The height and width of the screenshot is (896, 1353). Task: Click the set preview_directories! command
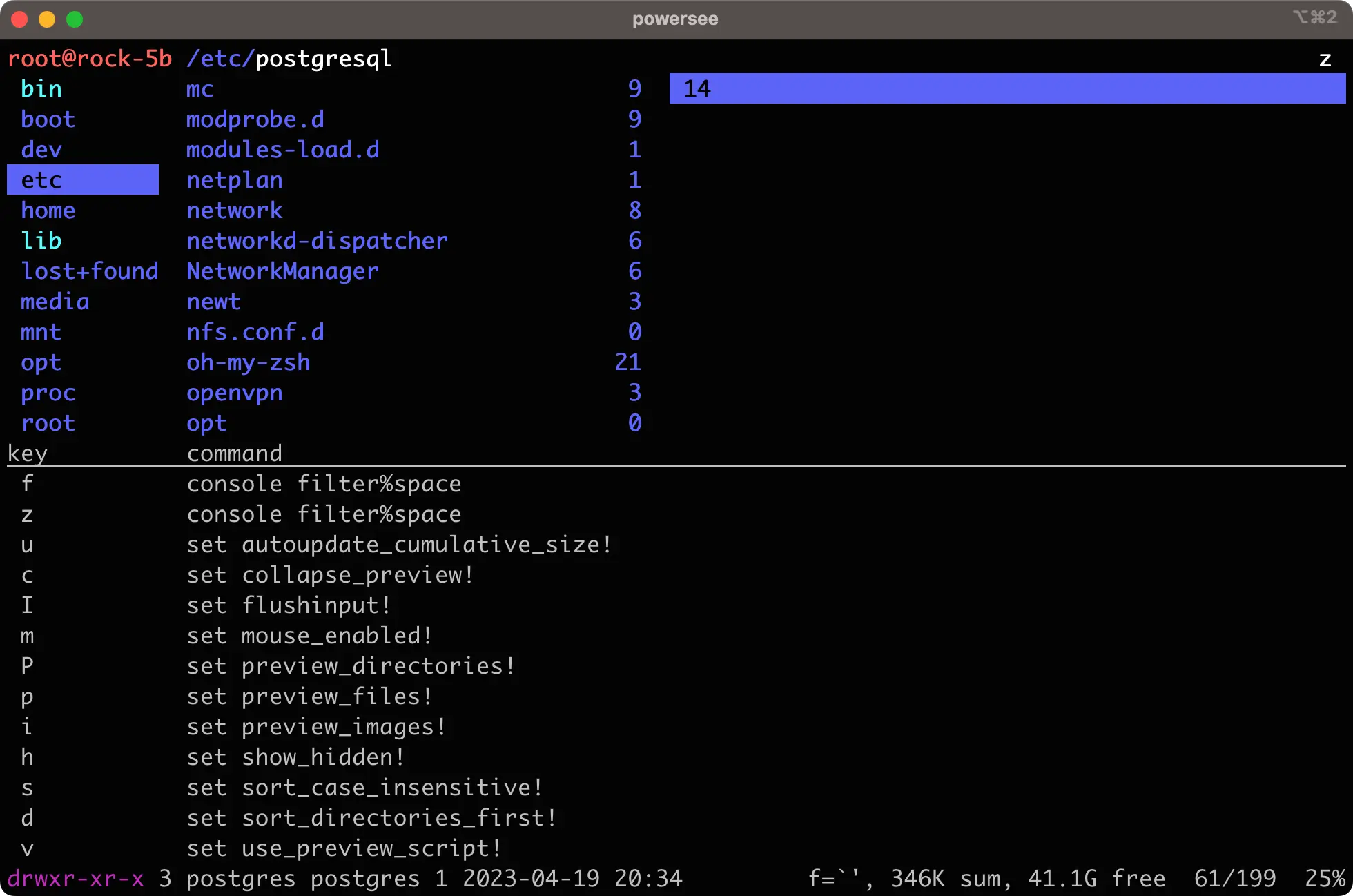(x=351, y=666)
